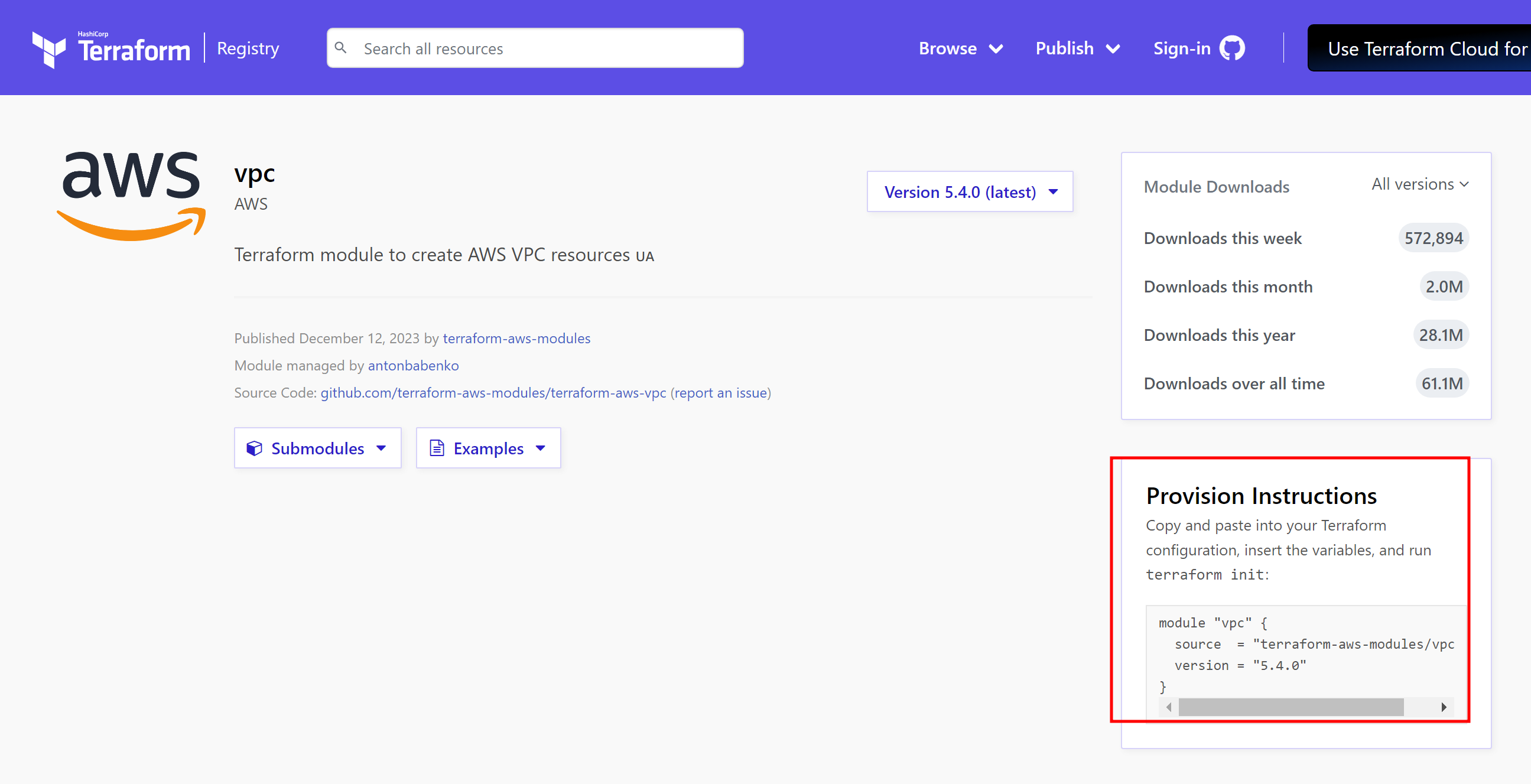Click the code box right scroll arrow
This screenshot has width=1531, height=784.
[1444, 707]
